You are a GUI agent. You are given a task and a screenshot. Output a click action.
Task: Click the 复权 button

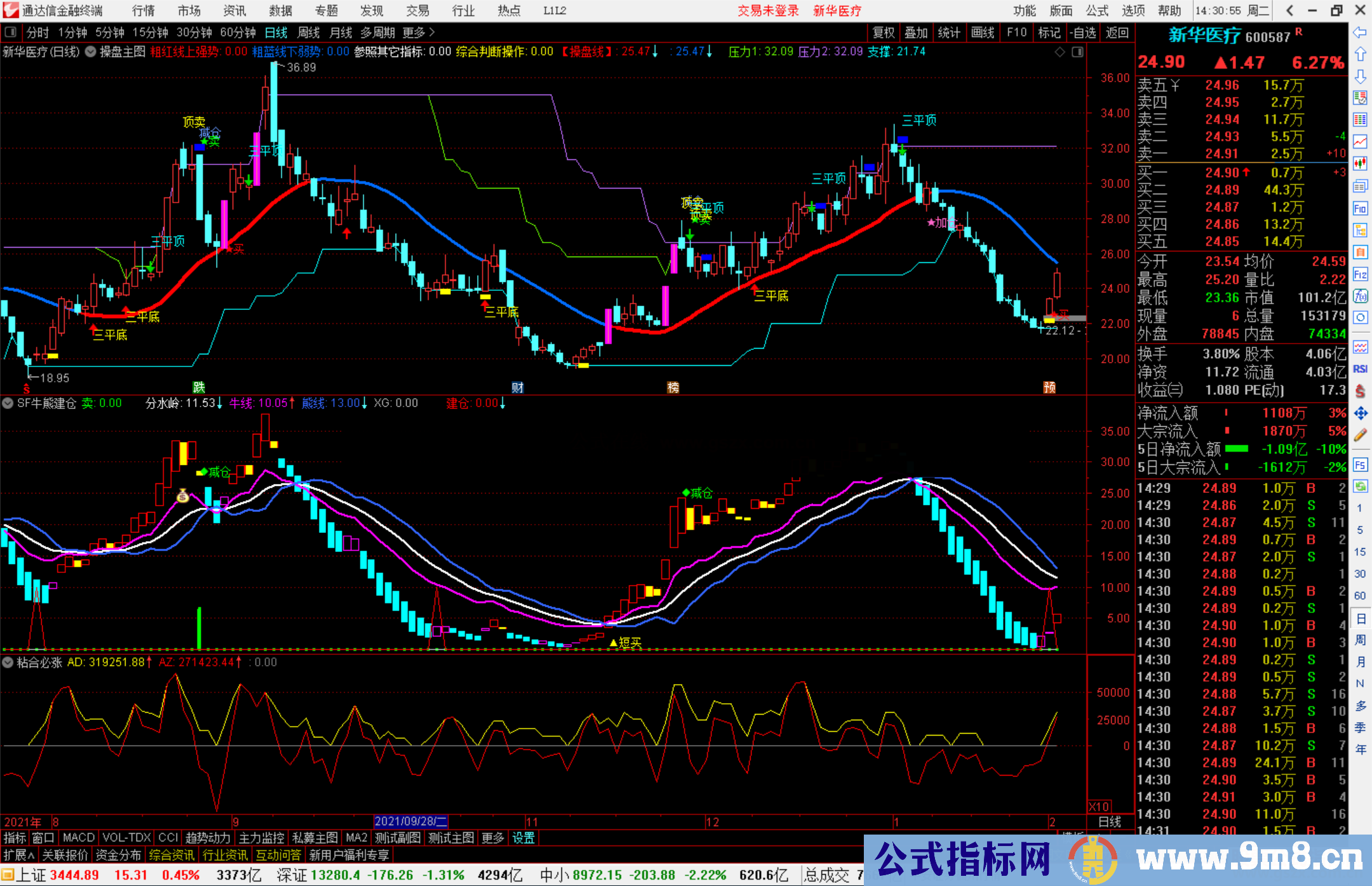pyautogui.click(x=883, y=32)
